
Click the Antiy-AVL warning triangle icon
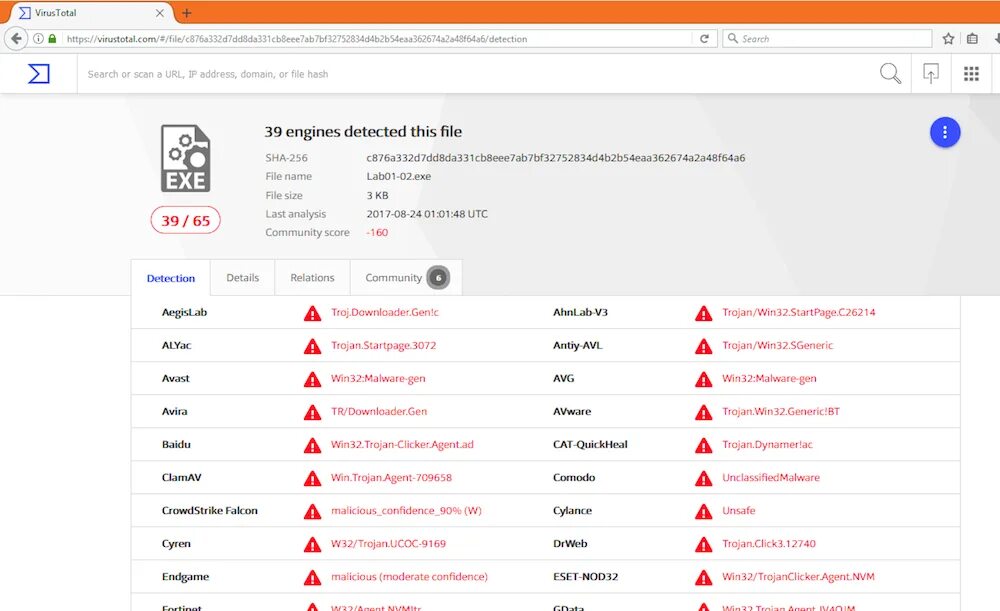[x=703, y=346]
